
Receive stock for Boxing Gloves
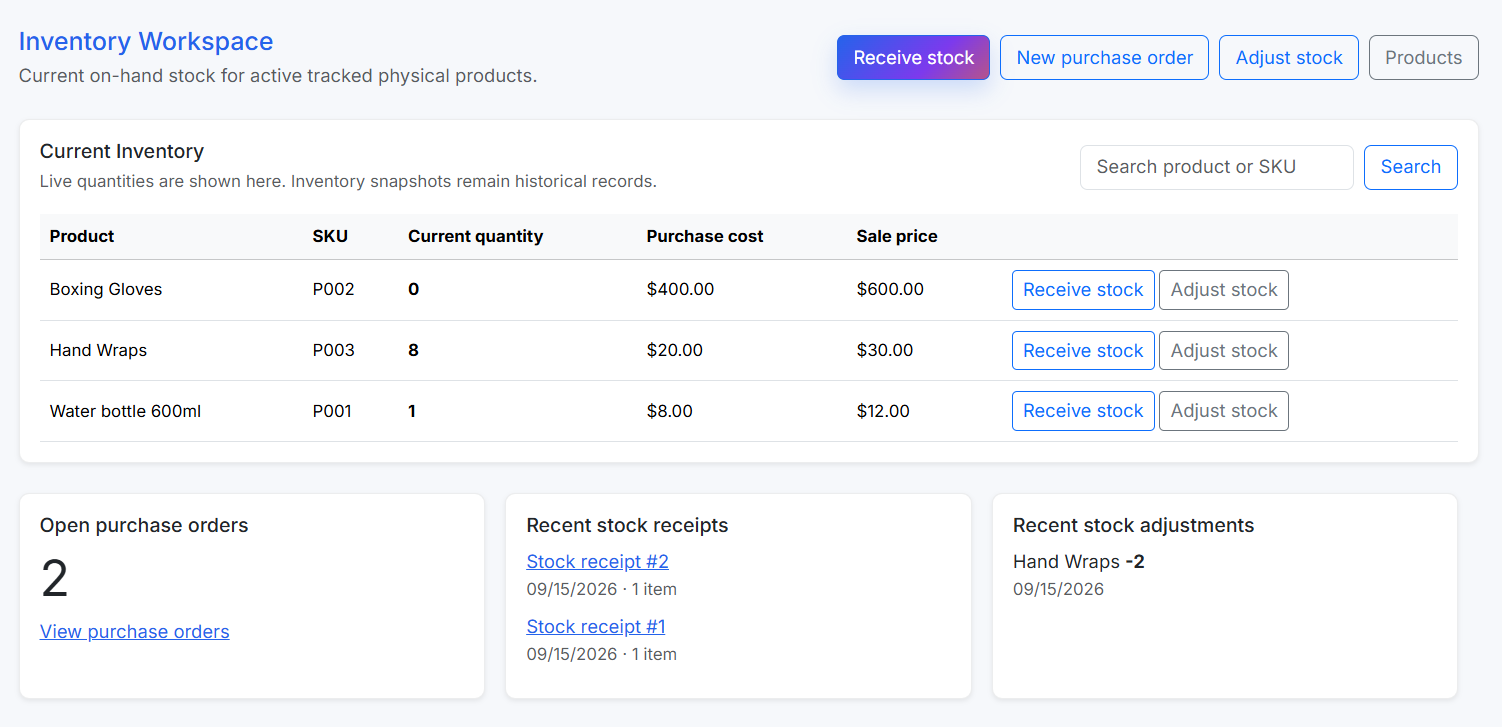pyautogui.click(x=1083, y=290)
